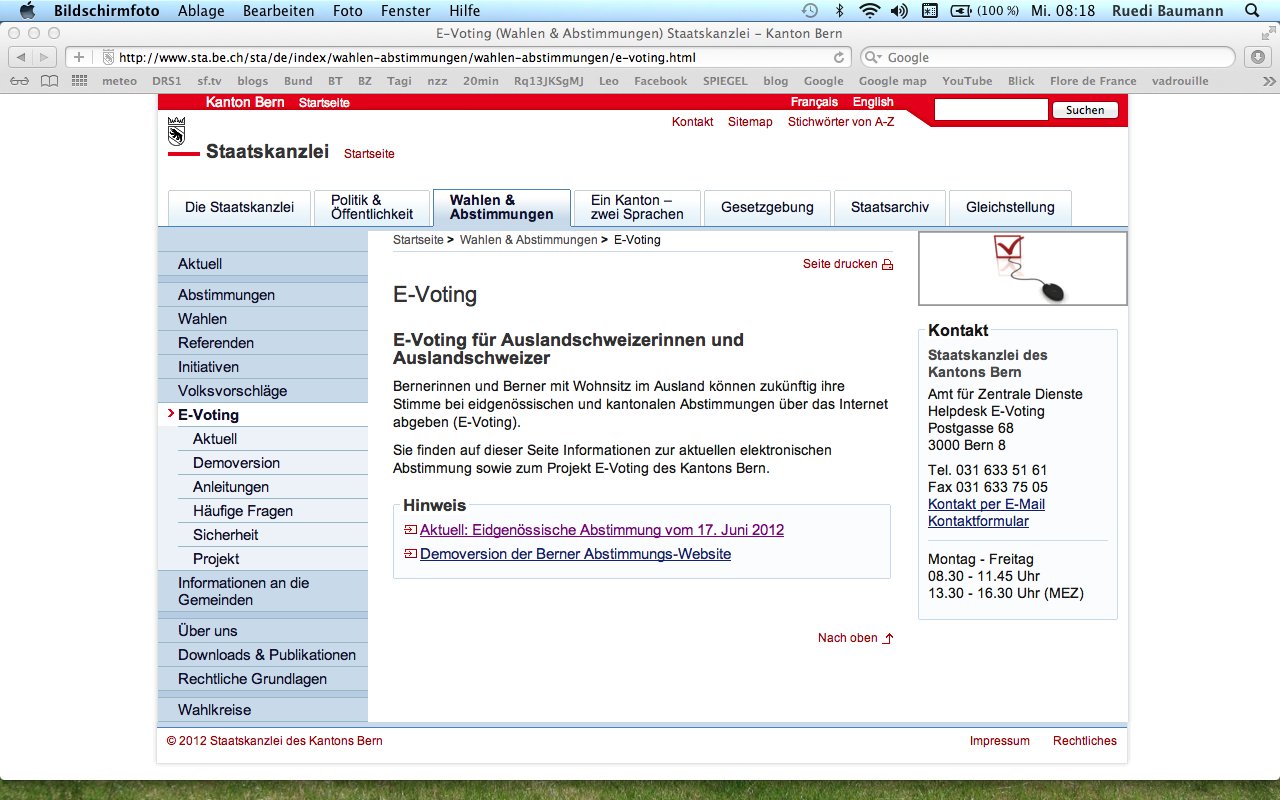Click the Kanton Bern coat of arms logo

[x=177, y=131]
